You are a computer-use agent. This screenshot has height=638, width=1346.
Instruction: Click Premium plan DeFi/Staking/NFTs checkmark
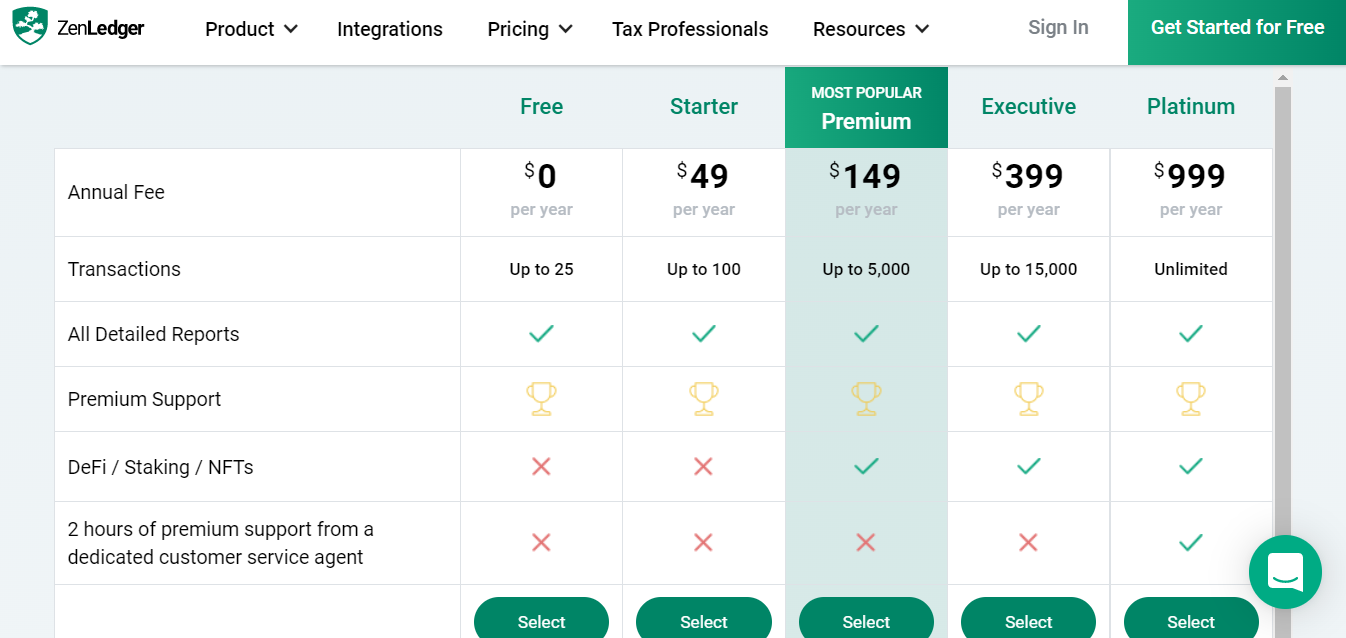866,465
